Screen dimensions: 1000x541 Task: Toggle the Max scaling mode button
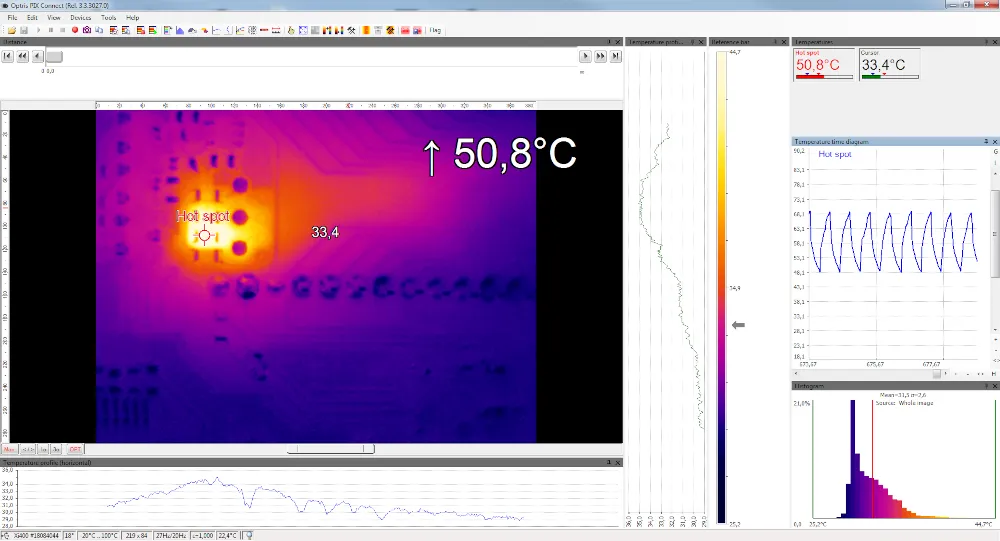pos(9,450)
